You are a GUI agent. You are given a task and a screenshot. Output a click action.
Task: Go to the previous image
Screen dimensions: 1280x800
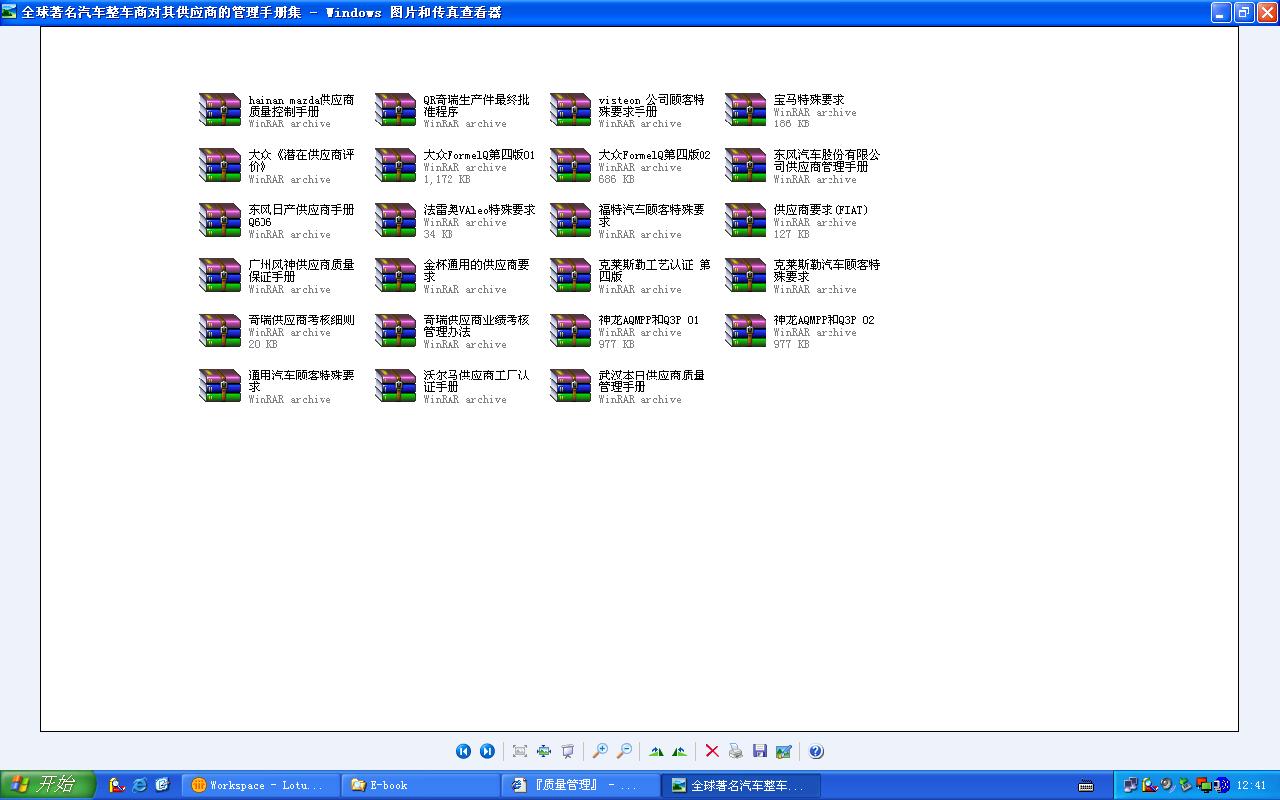tap(463, 751)
